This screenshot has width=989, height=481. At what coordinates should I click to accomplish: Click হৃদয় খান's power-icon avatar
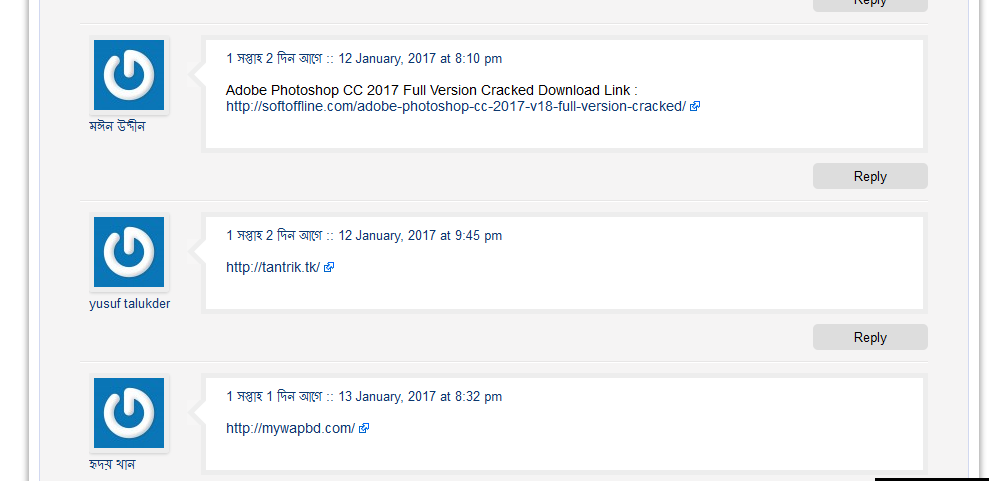(x=129, y=412)
